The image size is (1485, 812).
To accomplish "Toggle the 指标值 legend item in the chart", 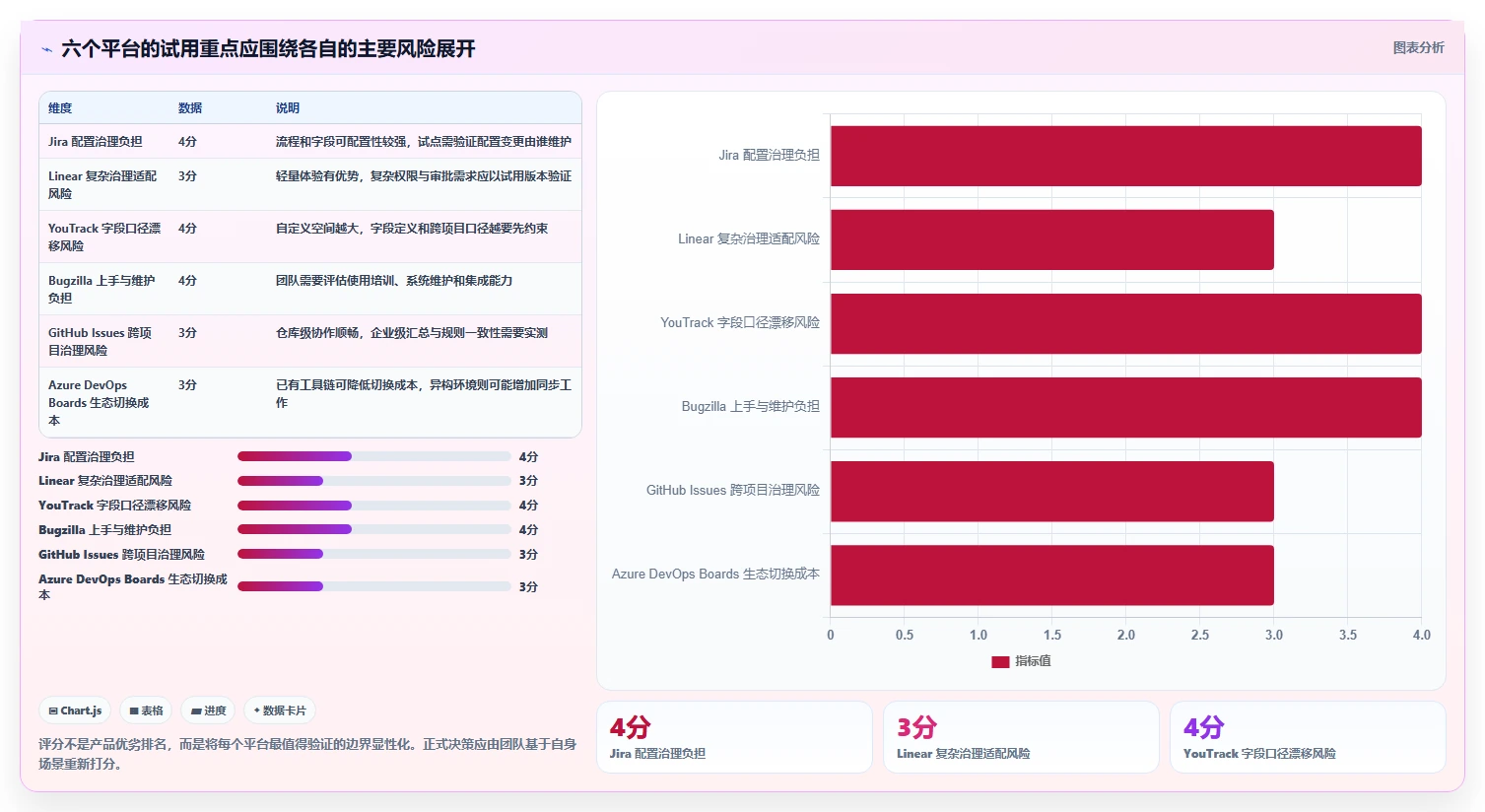I will click(1021, 661).
